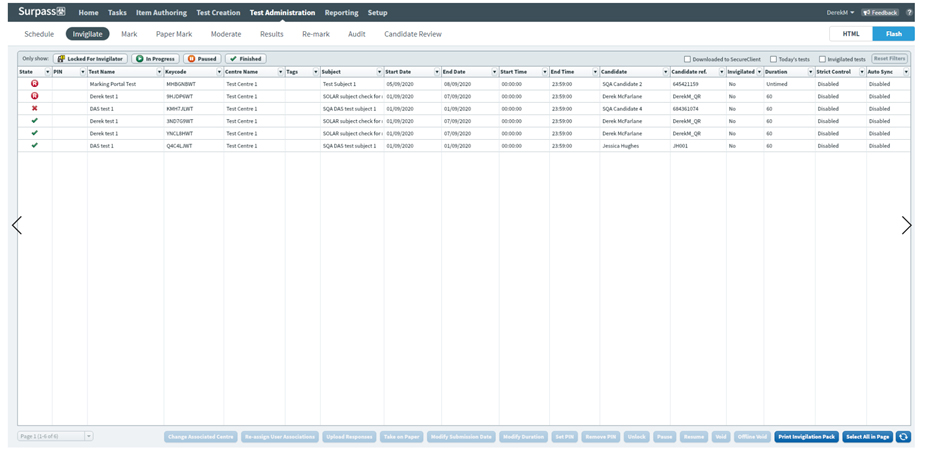Show only In Progress tests
The width and height of the screenshot is (930, 449).
pos(155,59)
